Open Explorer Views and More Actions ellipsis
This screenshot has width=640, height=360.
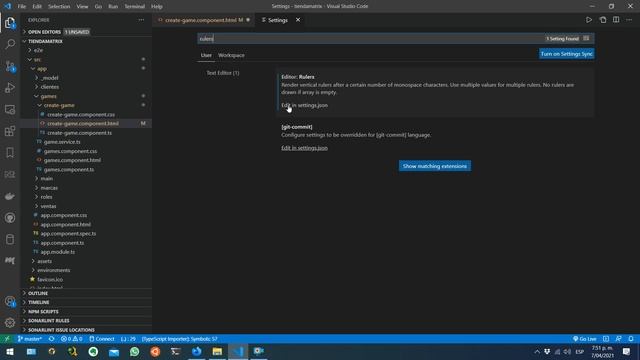pos(141,20)
